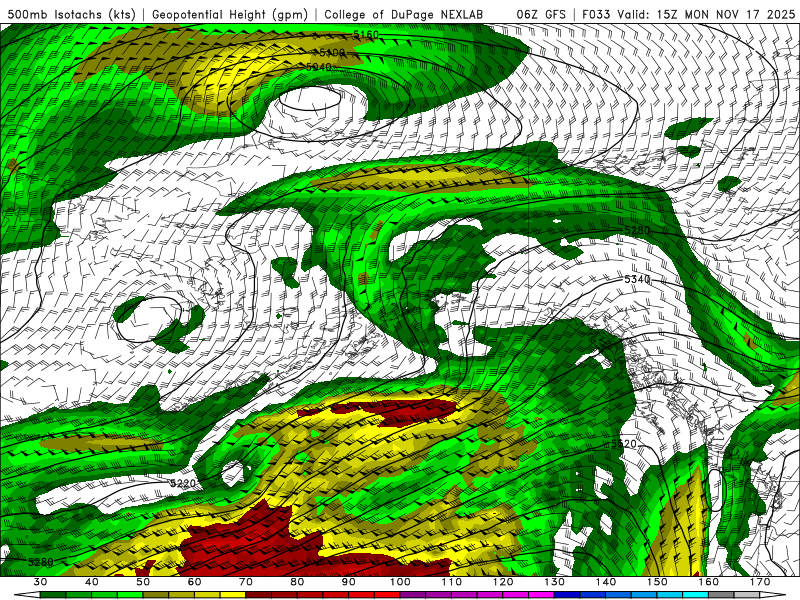Click the 110 knot scale label
Screen dimensions: 800x600
(x=452, y=582)
